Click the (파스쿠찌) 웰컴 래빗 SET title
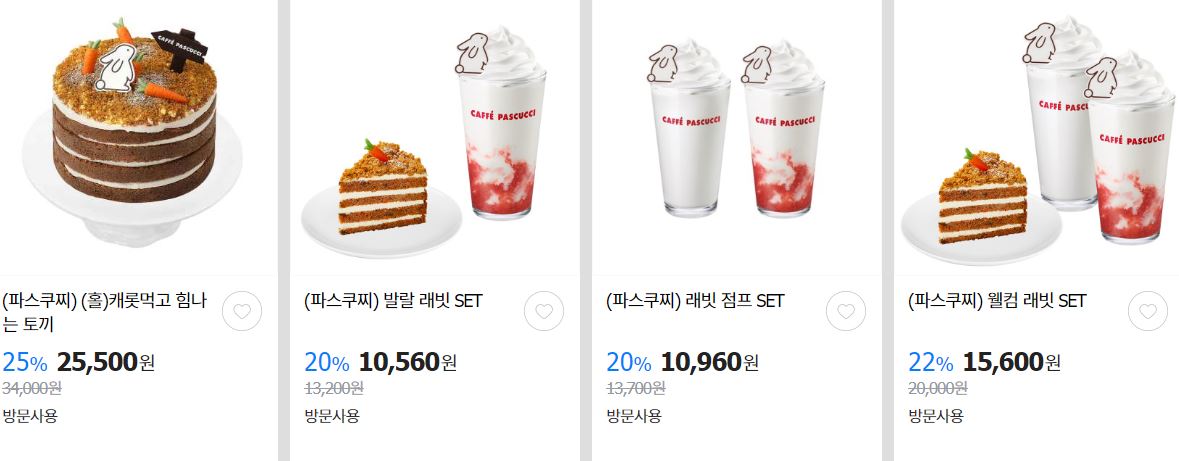The width and height of the screenshot is (1179, 461). tap(997, 302)
